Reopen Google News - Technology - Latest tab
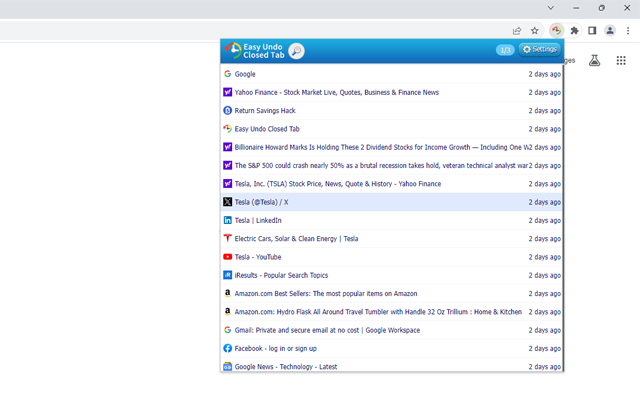This screenshot has height=400, width=640. (x=392, y=365)
